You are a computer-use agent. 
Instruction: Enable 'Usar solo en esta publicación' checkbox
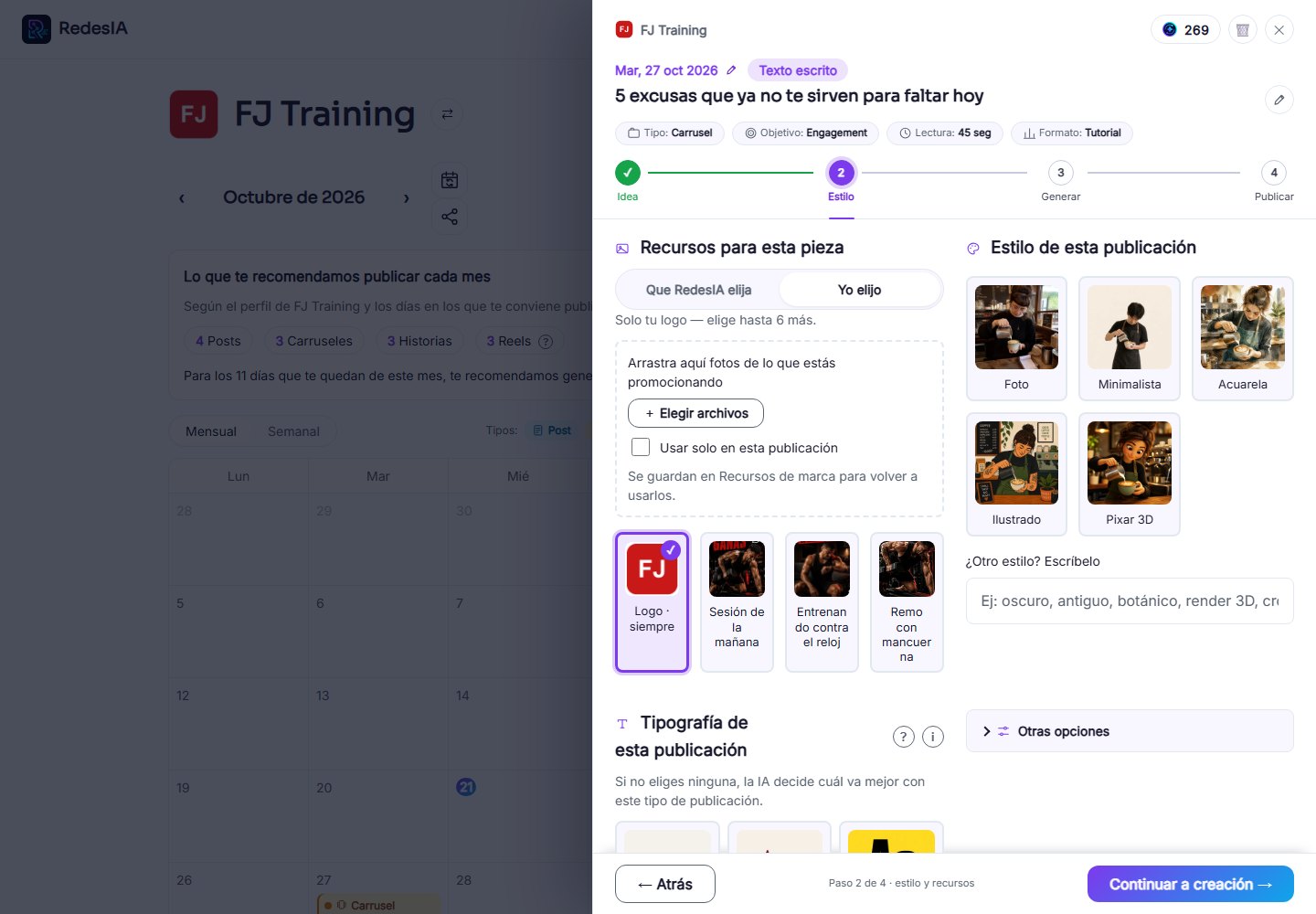pyautogui.click(x=641, y=447)
